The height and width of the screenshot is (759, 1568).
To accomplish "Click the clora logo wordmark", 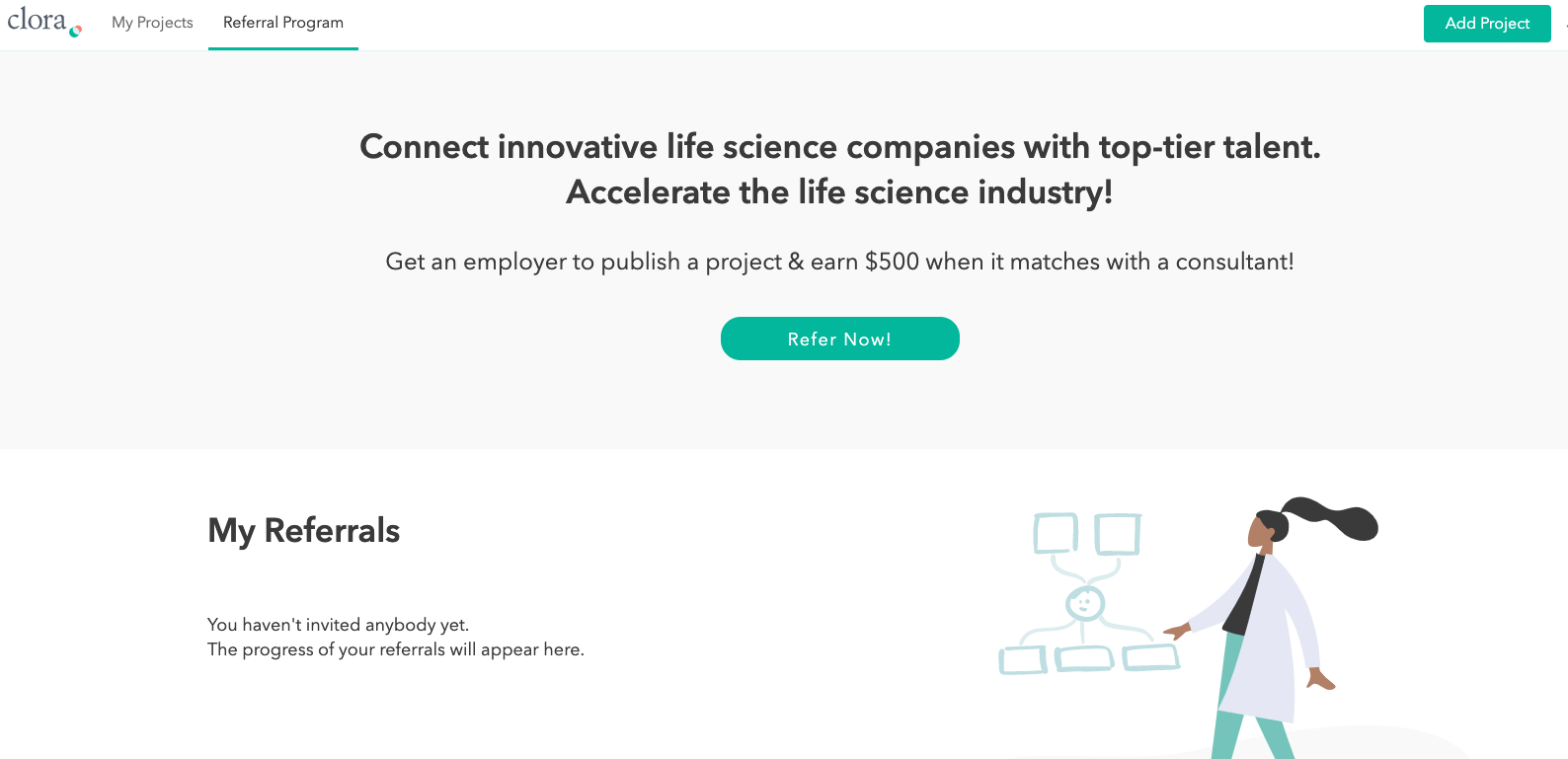I will tap(37, 20).
